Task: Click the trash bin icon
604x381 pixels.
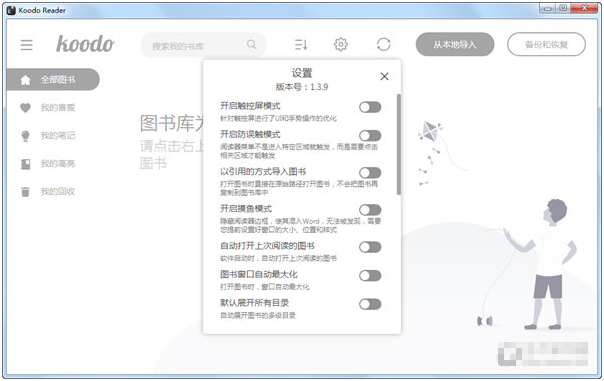Action: 25,192
